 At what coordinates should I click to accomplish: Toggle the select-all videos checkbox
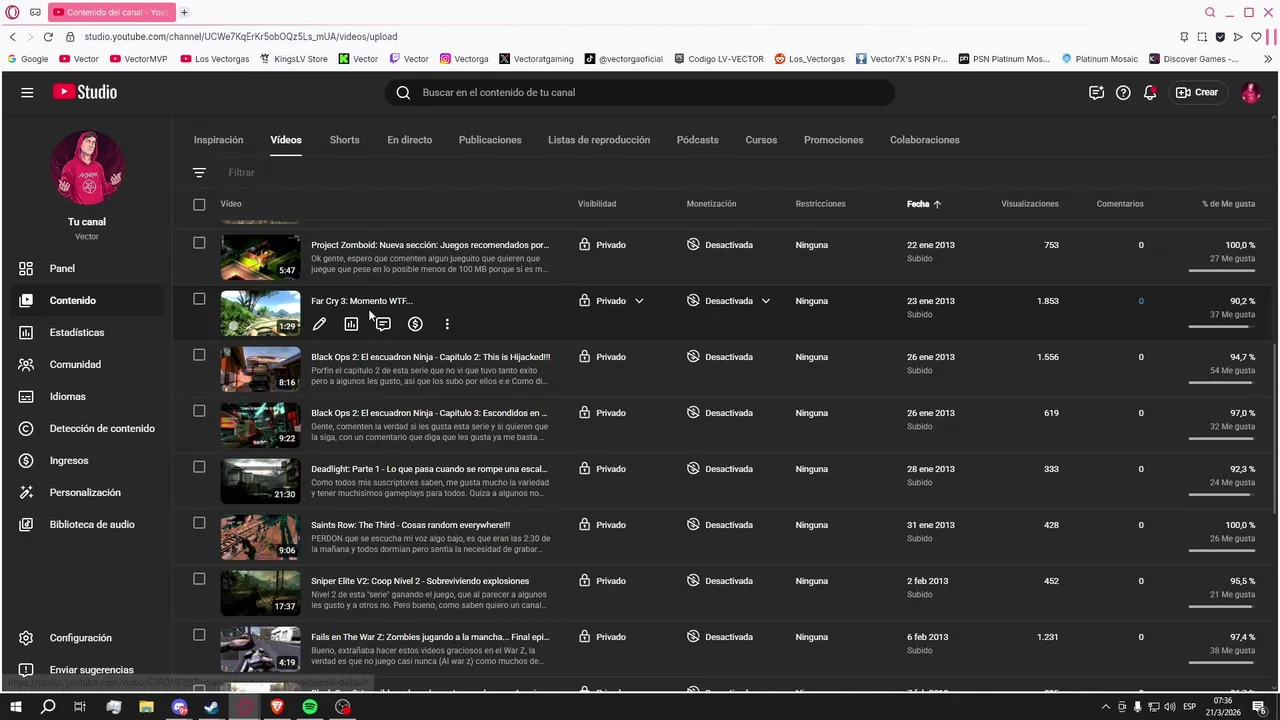199,204
